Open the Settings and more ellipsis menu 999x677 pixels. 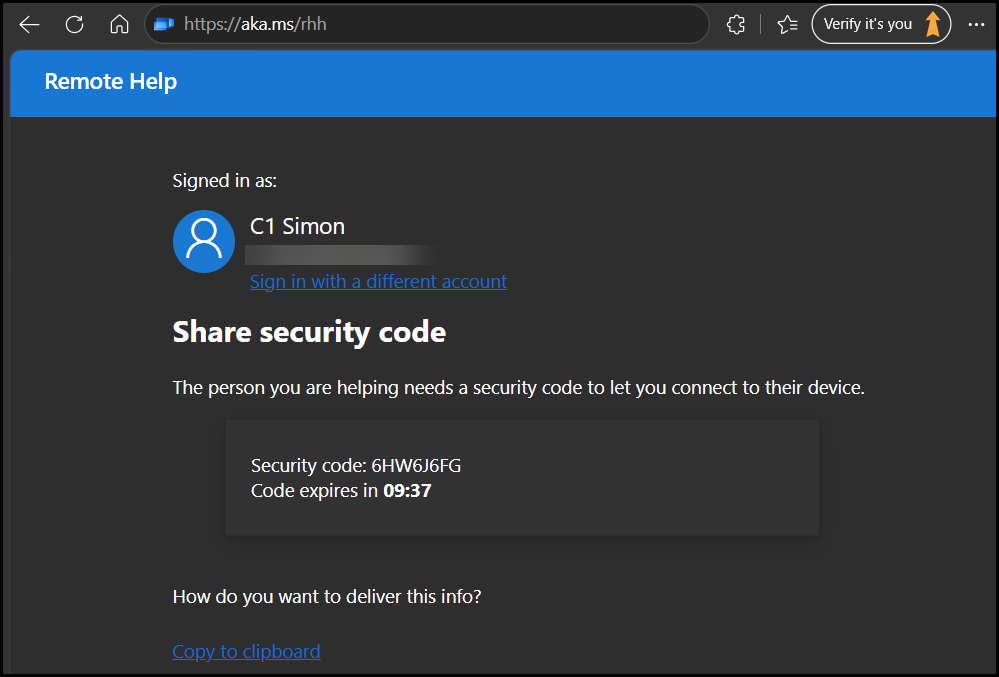(976, 25)
